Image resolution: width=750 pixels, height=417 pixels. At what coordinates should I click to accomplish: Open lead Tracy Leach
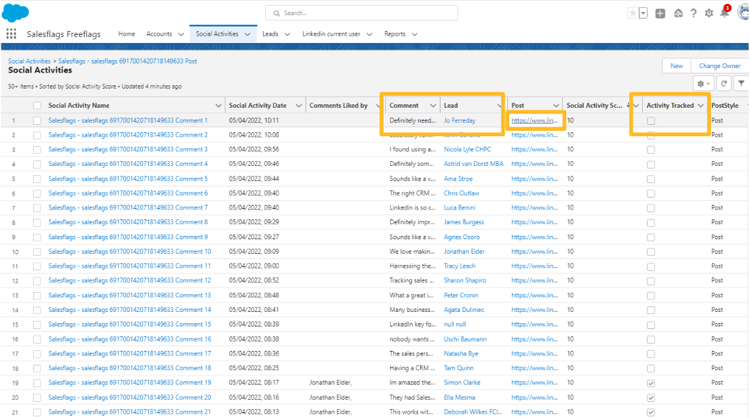[459, 266]
